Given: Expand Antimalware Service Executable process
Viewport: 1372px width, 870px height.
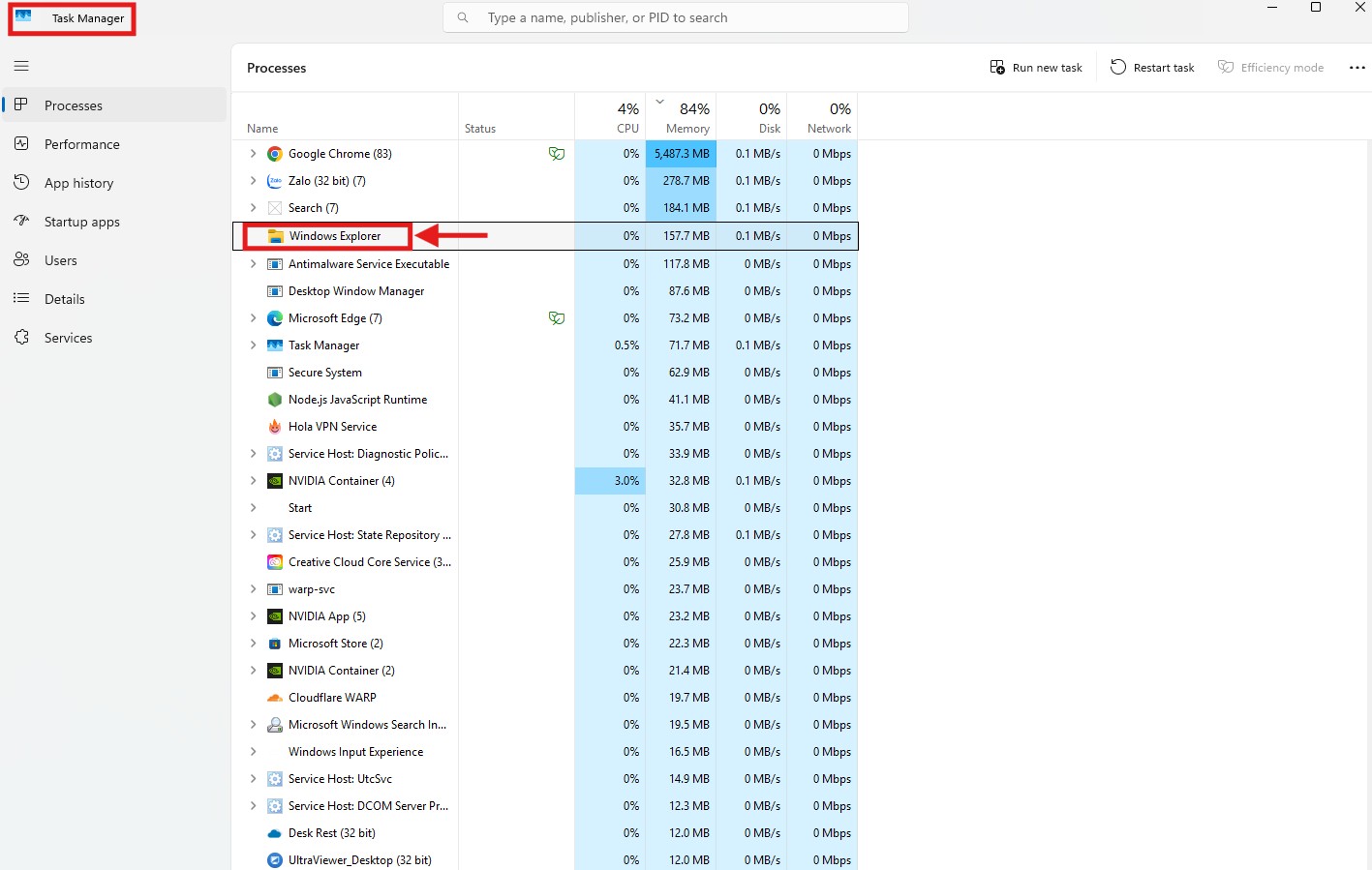Looking at the screenshot, I should [254, 264].
